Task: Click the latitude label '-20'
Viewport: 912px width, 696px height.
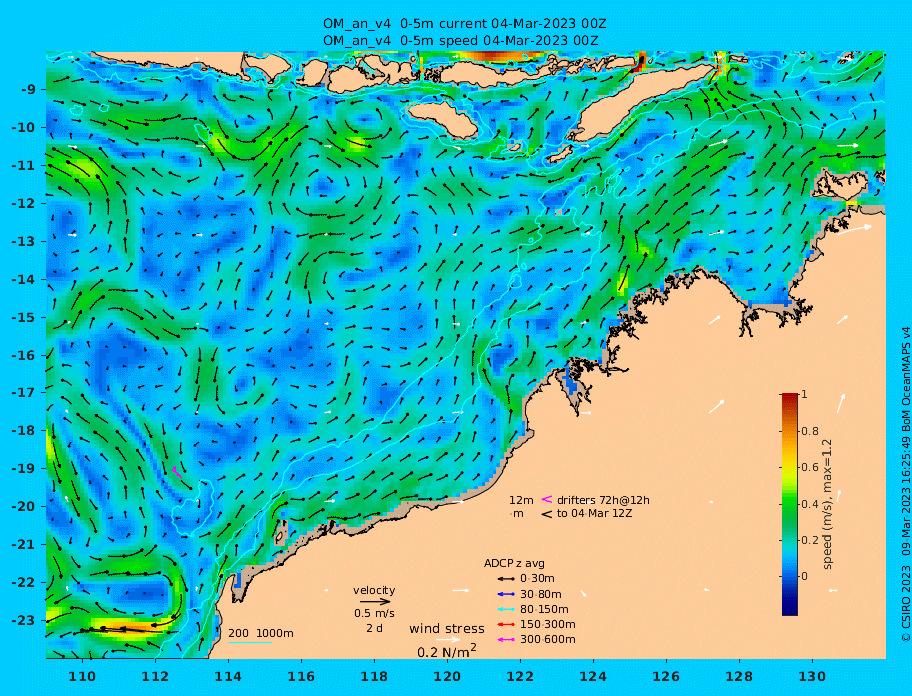Action: tap(26, 506)
